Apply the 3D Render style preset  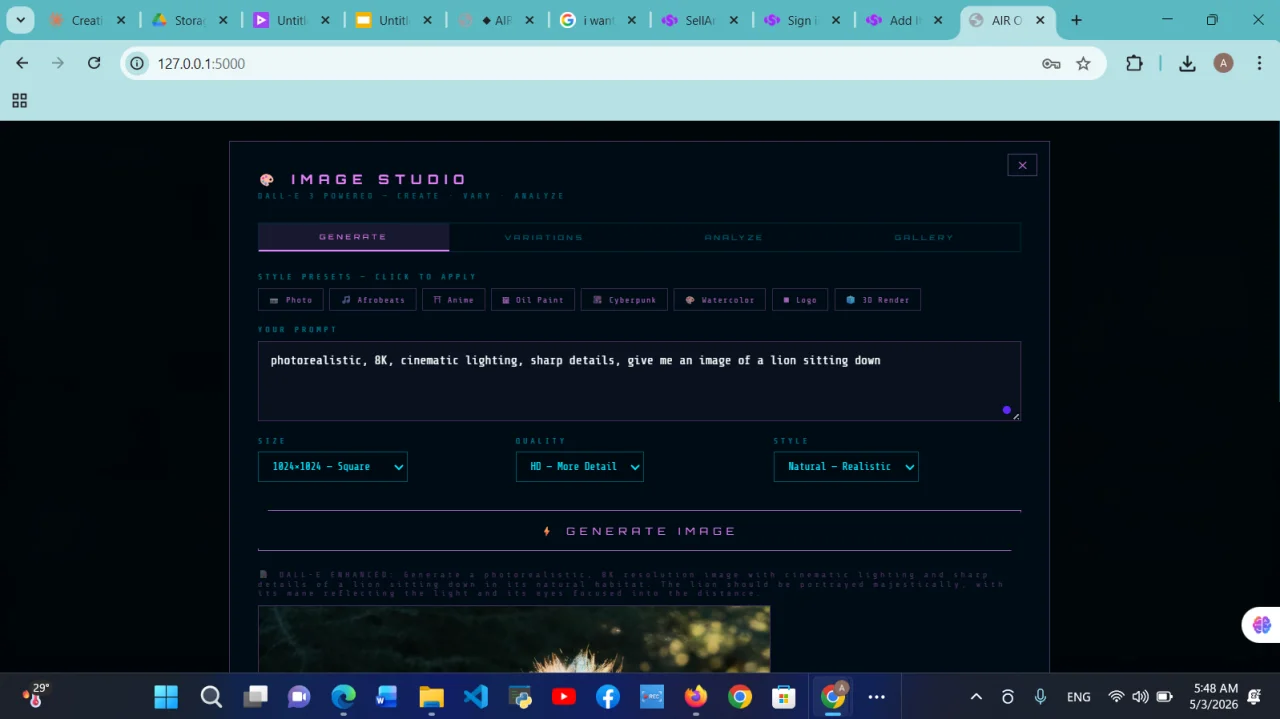[877, 300]
